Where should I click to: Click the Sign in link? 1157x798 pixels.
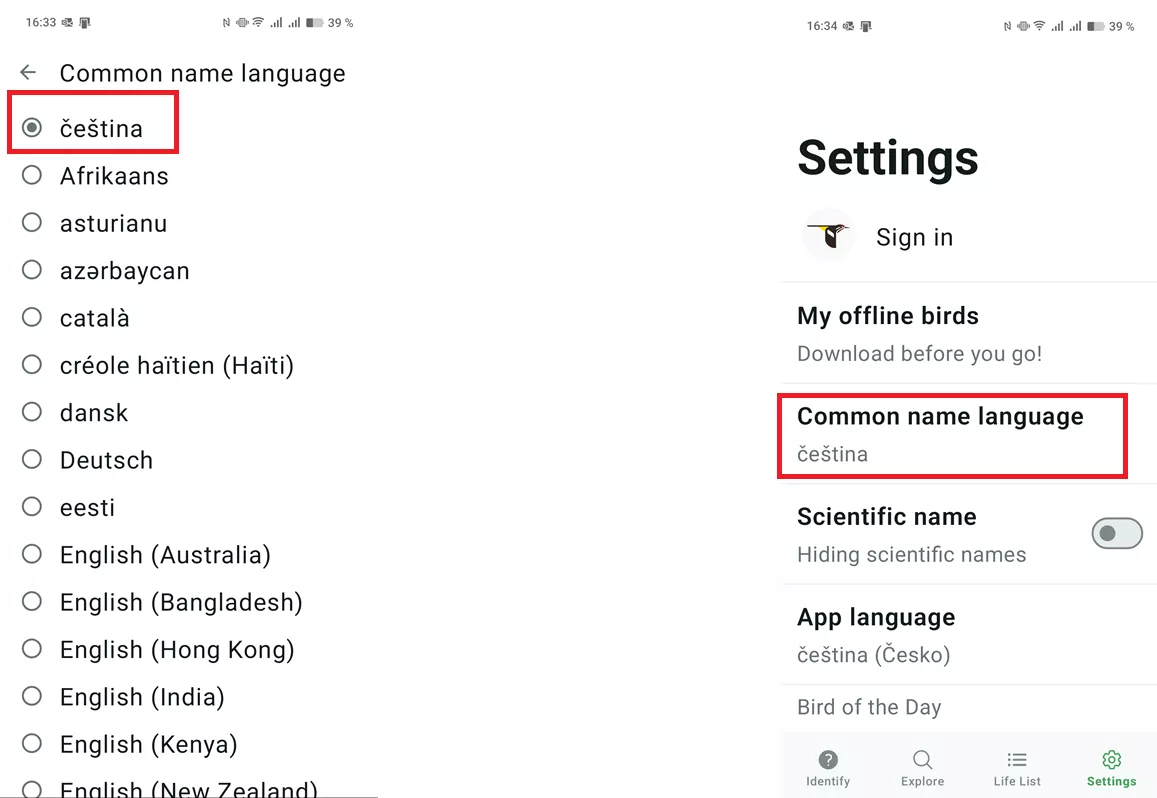coord(914,237)
